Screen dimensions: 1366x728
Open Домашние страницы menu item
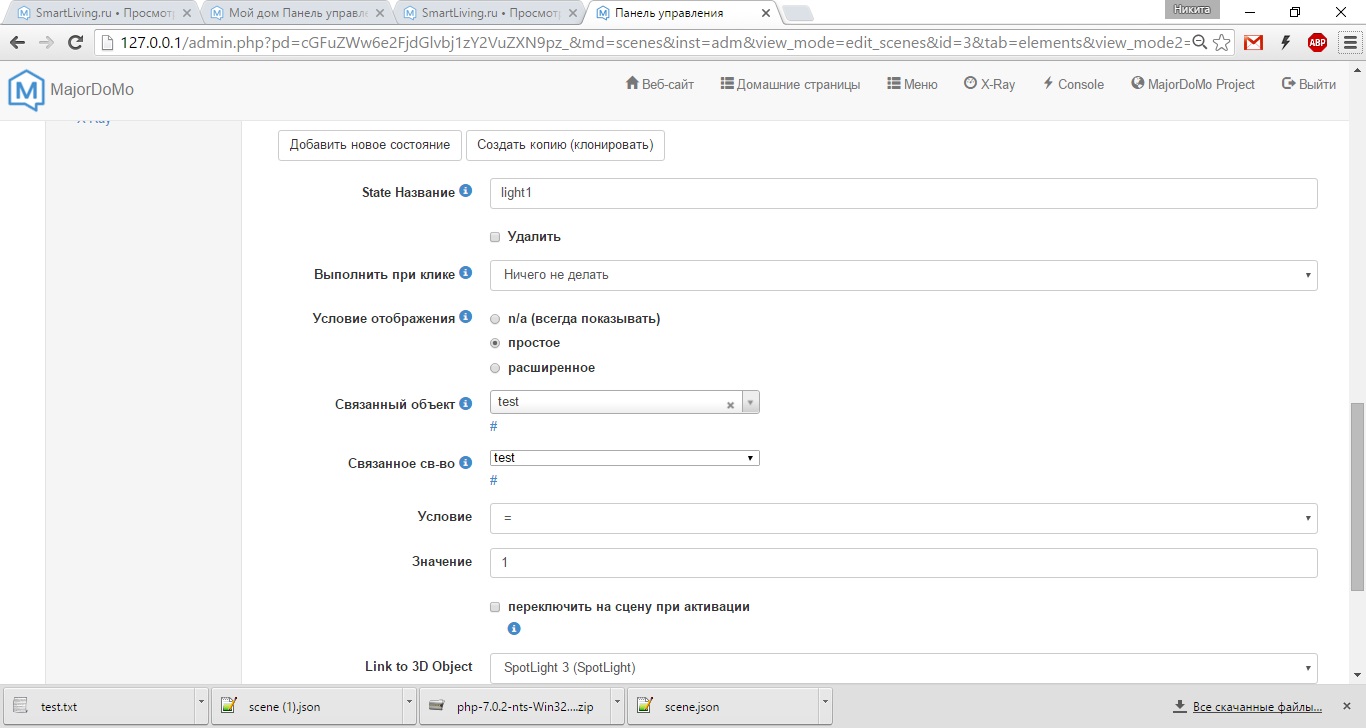click(x=790, y=84)
